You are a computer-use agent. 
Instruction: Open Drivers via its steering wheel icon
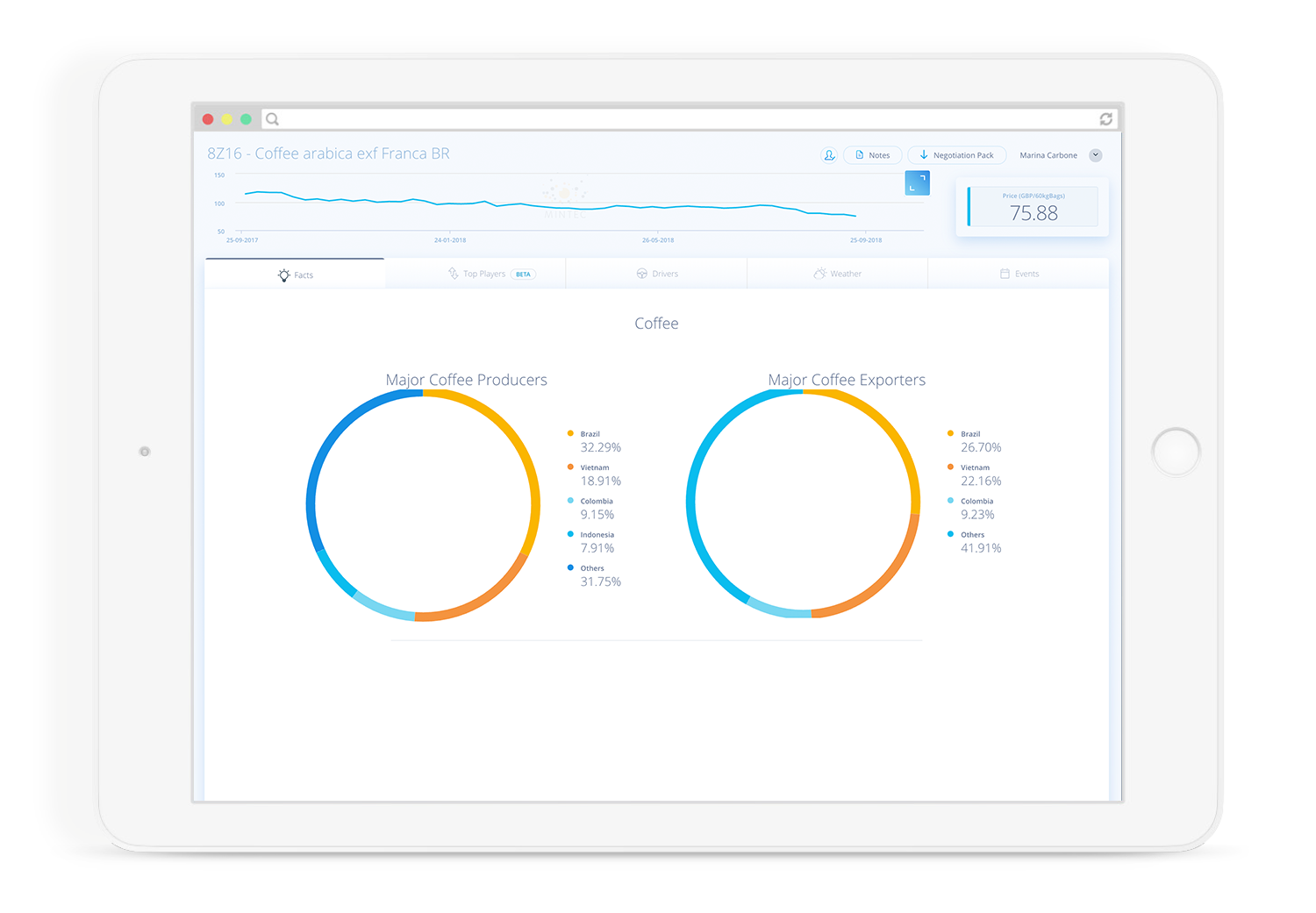click(640, 273)
